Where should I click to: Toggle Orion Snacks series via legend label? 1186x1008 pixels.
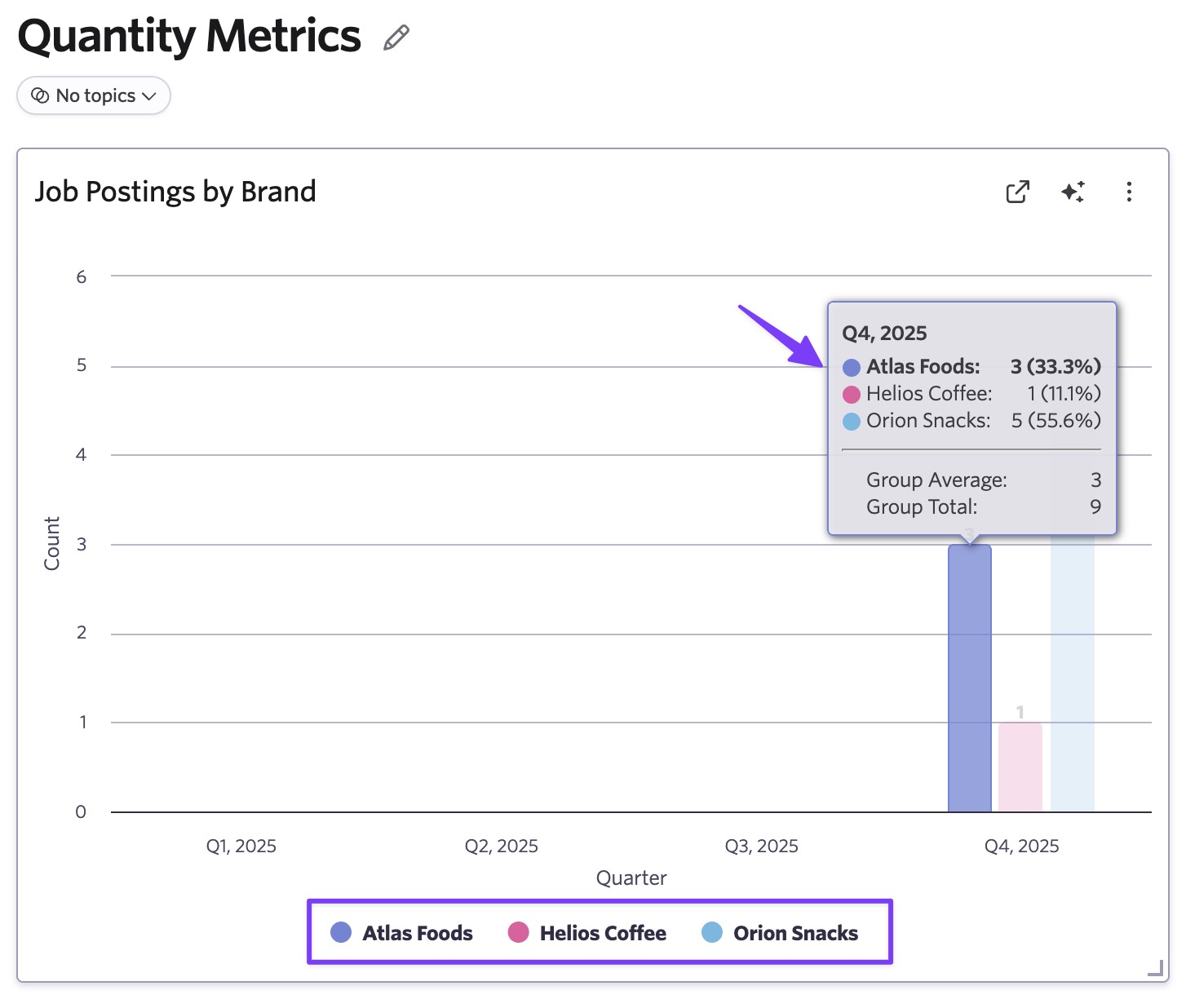pos(795,933)
